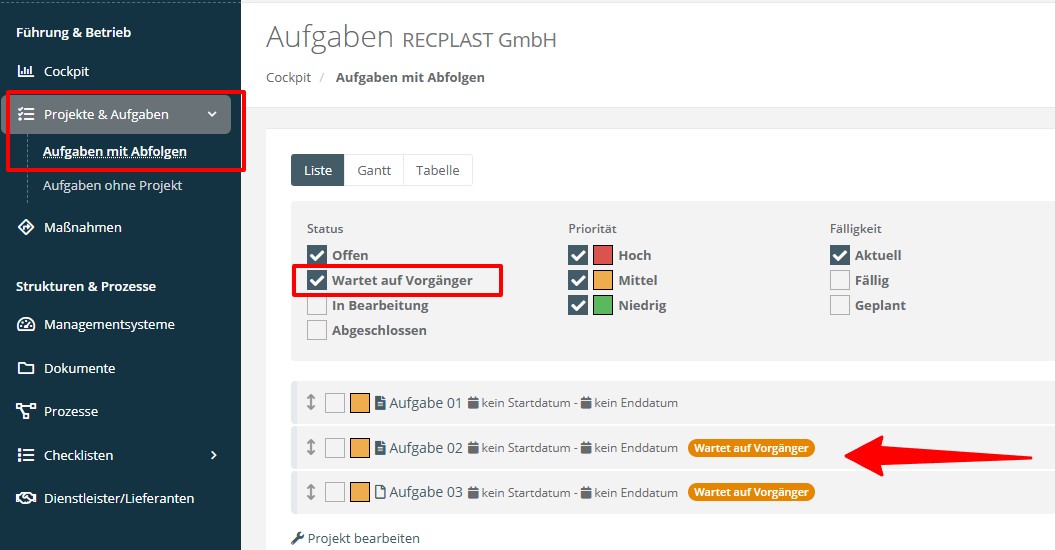Open Aufgaben ohne Projekt in sidebar
1055x550 pixels.
(x=112, y=186)
